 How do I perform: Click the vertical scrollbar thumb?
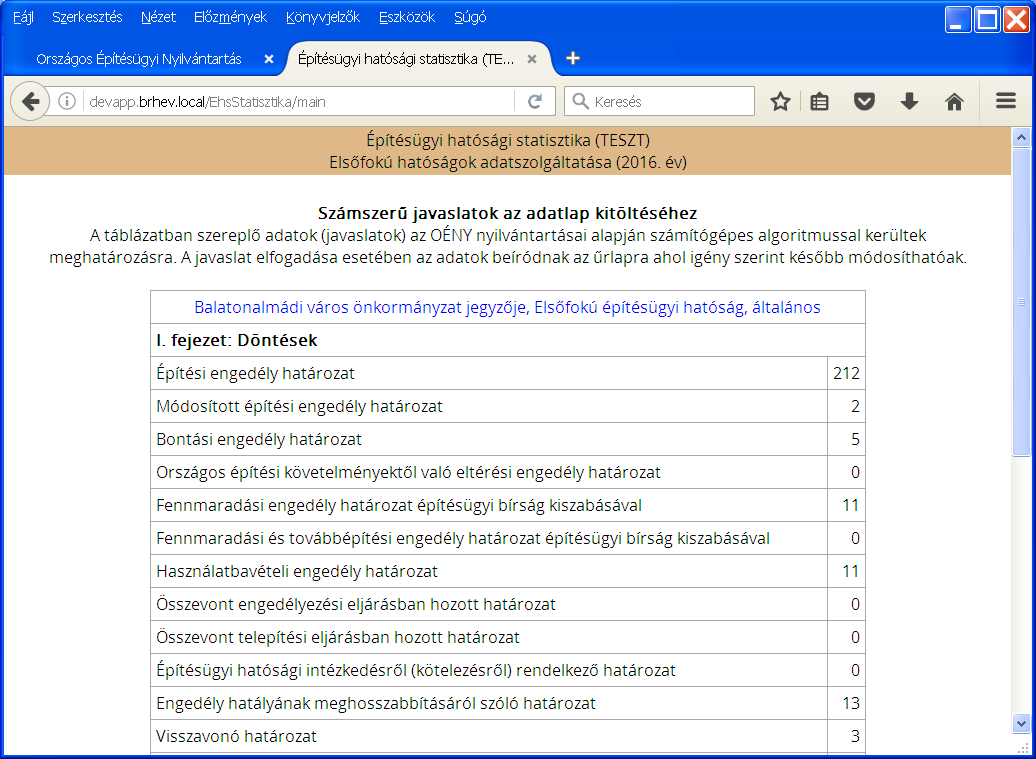click(1021, 301)
